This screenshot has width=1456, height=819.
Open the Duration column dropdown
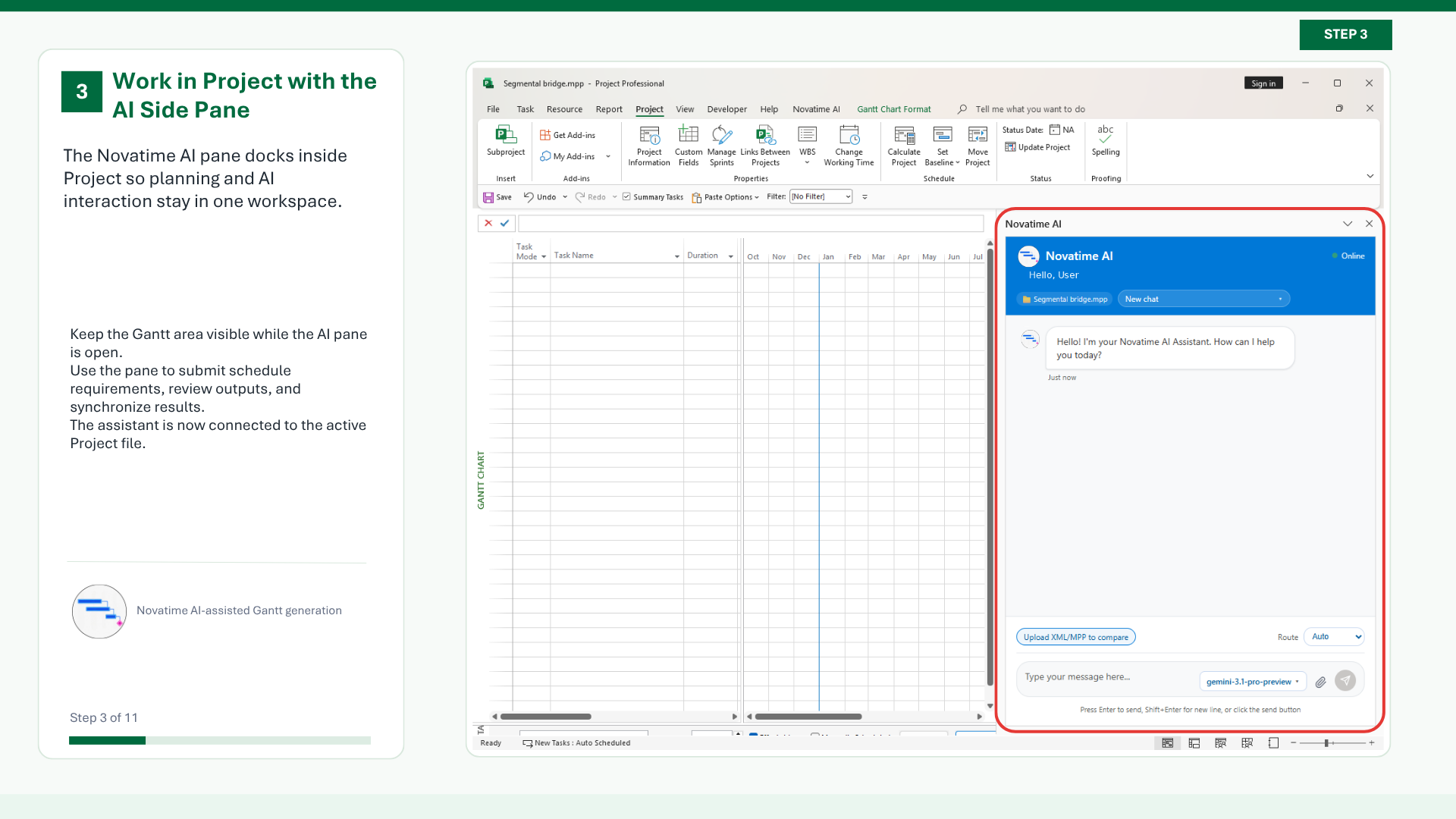pyautogui.click(x=731, y=256)
